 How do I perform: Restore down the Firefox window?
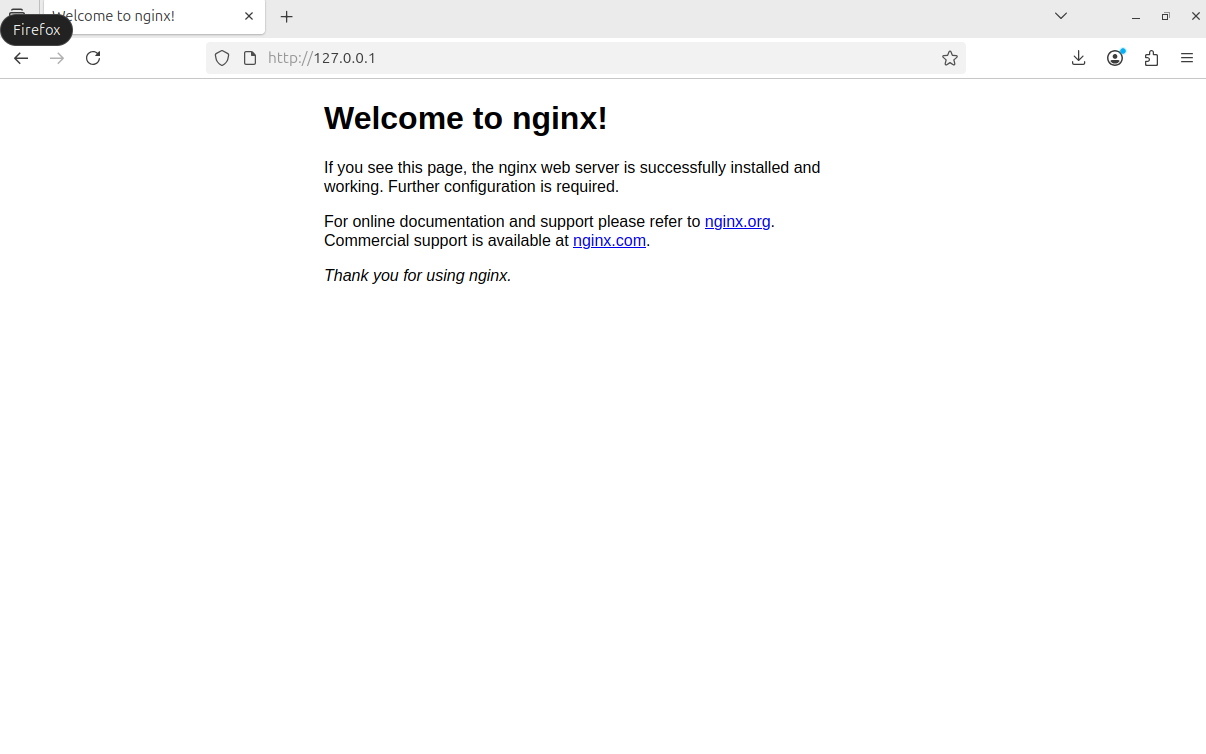pos(1166,17)
